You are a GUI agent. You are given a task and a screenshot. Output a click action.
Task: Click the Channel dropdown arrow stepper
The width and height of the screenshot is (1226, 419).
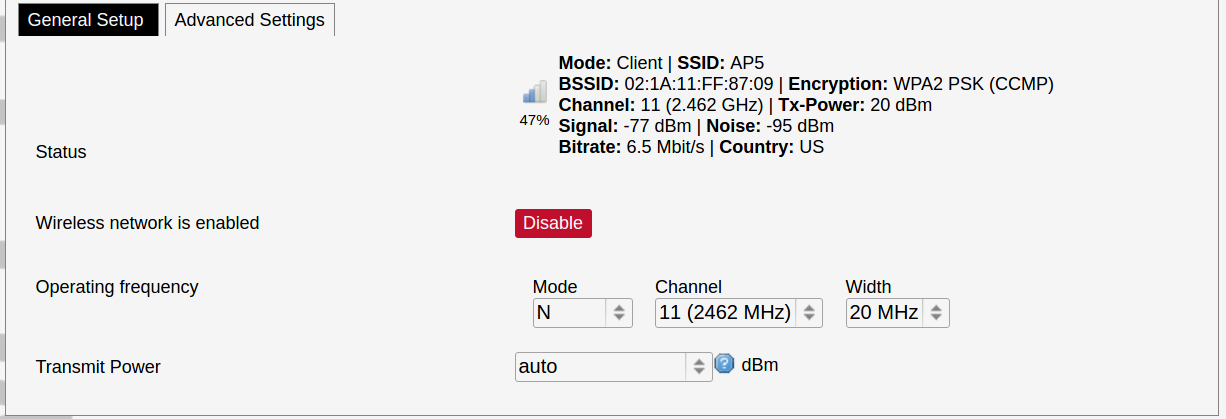coord(808,313)
